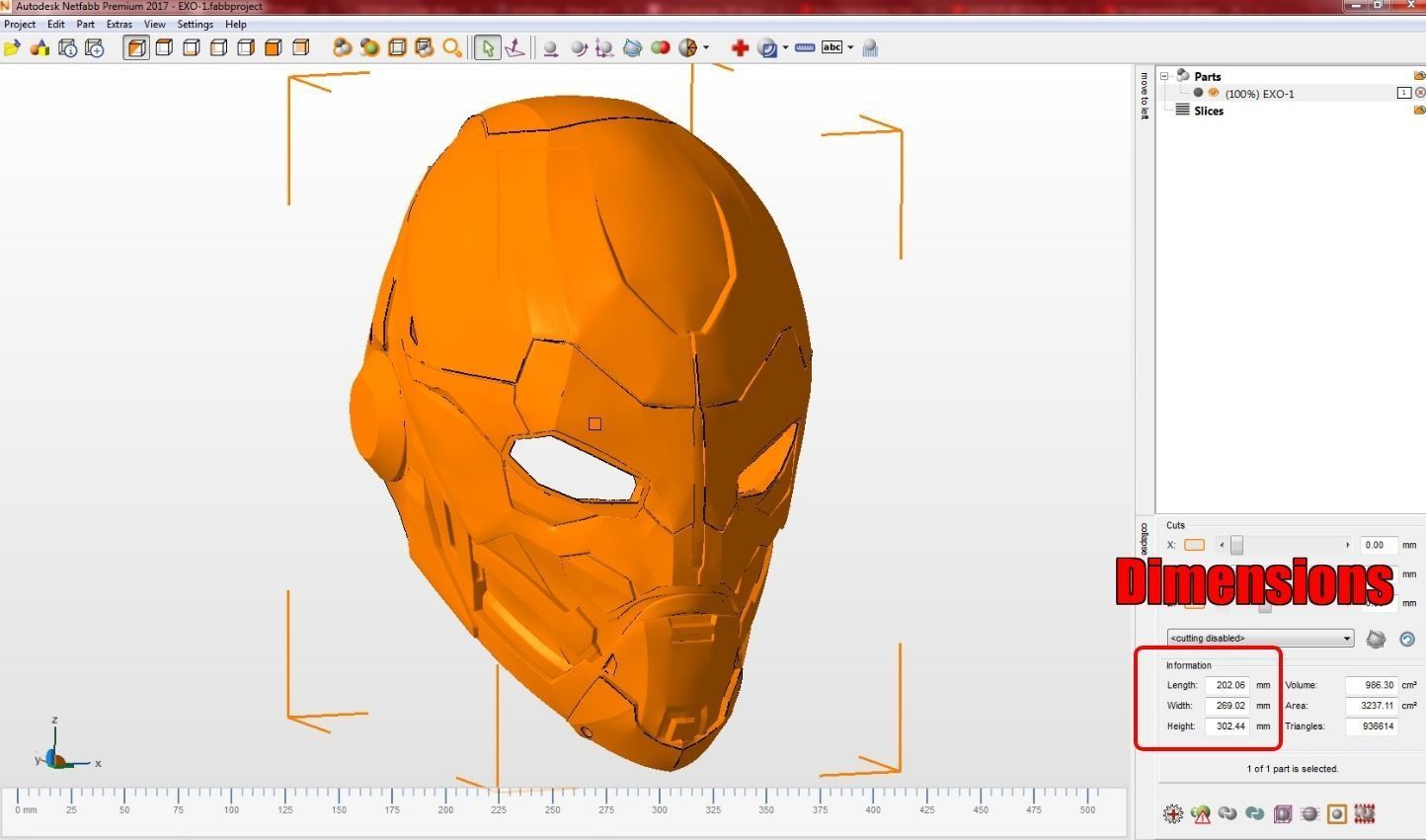Open the Project menu
Screen dimensions: 1426x840
tap(20, 24)
